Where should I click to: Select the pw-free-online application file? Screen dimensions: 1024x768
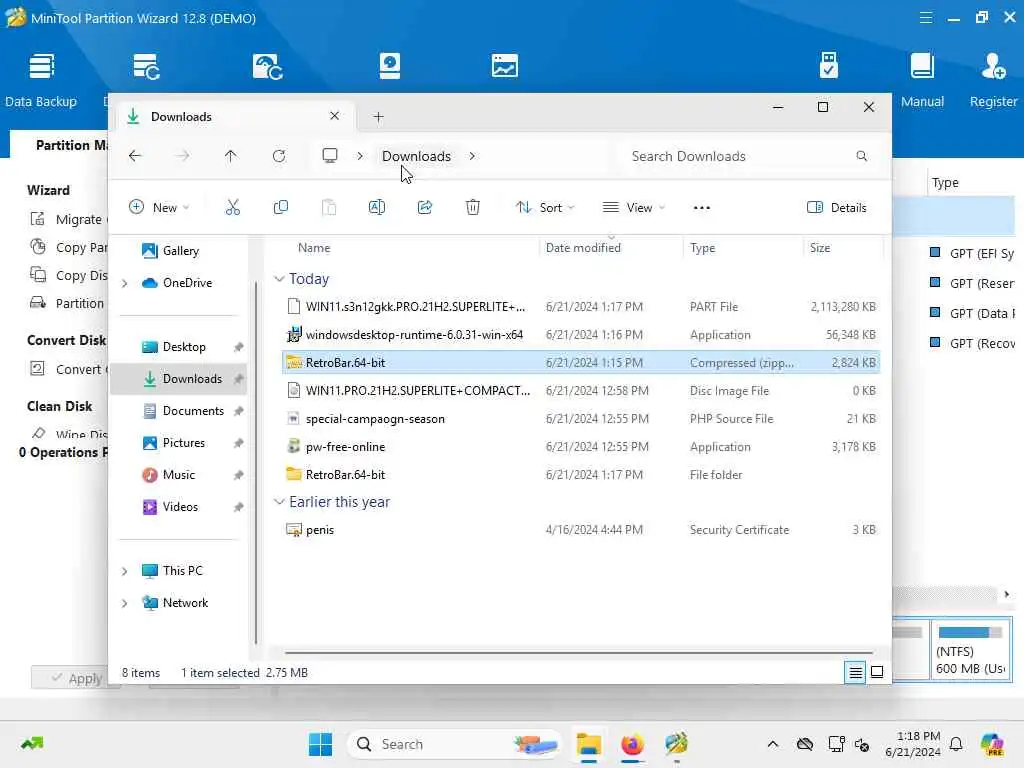pos(581,447)
